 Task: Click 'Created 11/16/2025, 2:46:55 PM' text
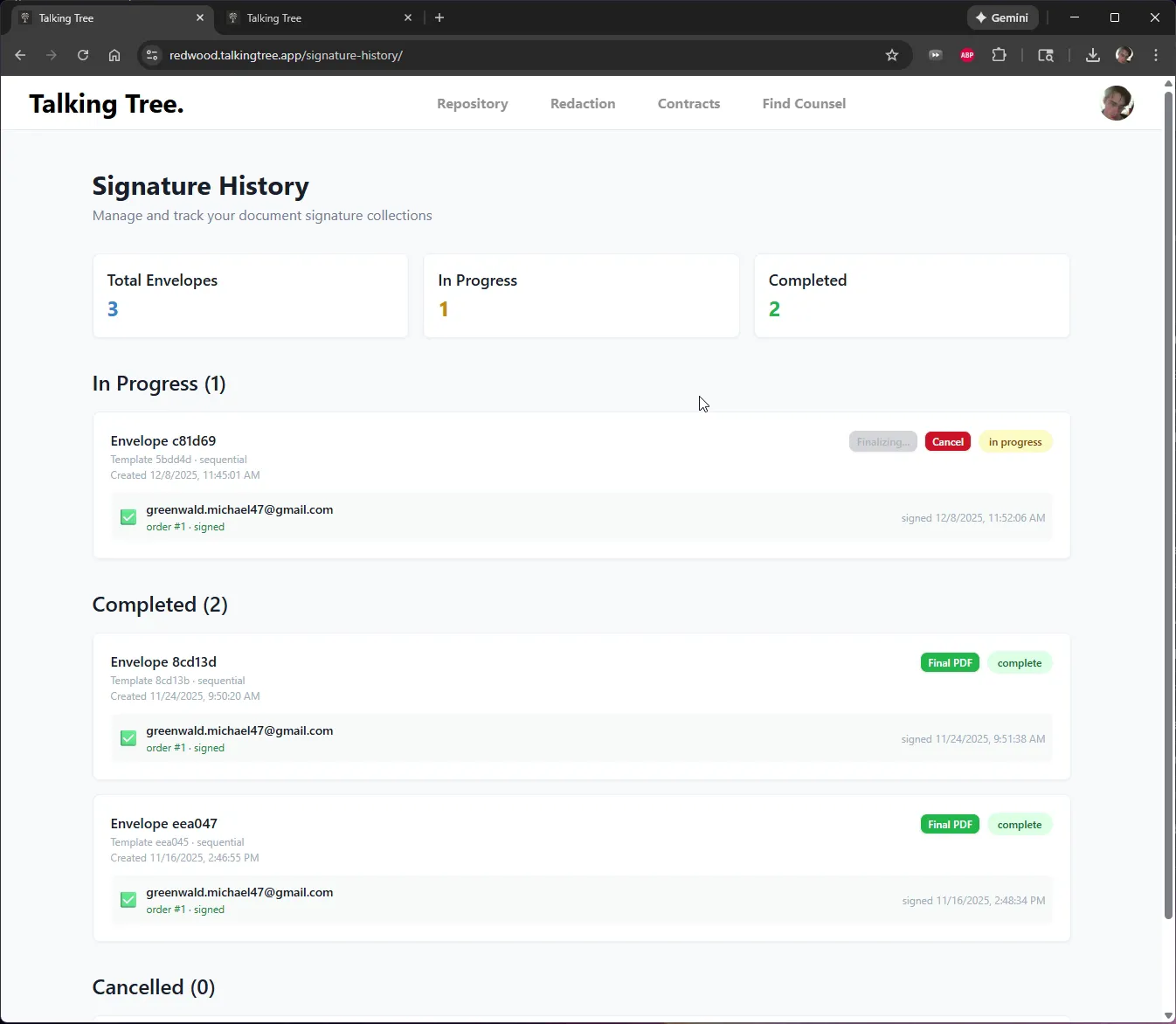185,858
